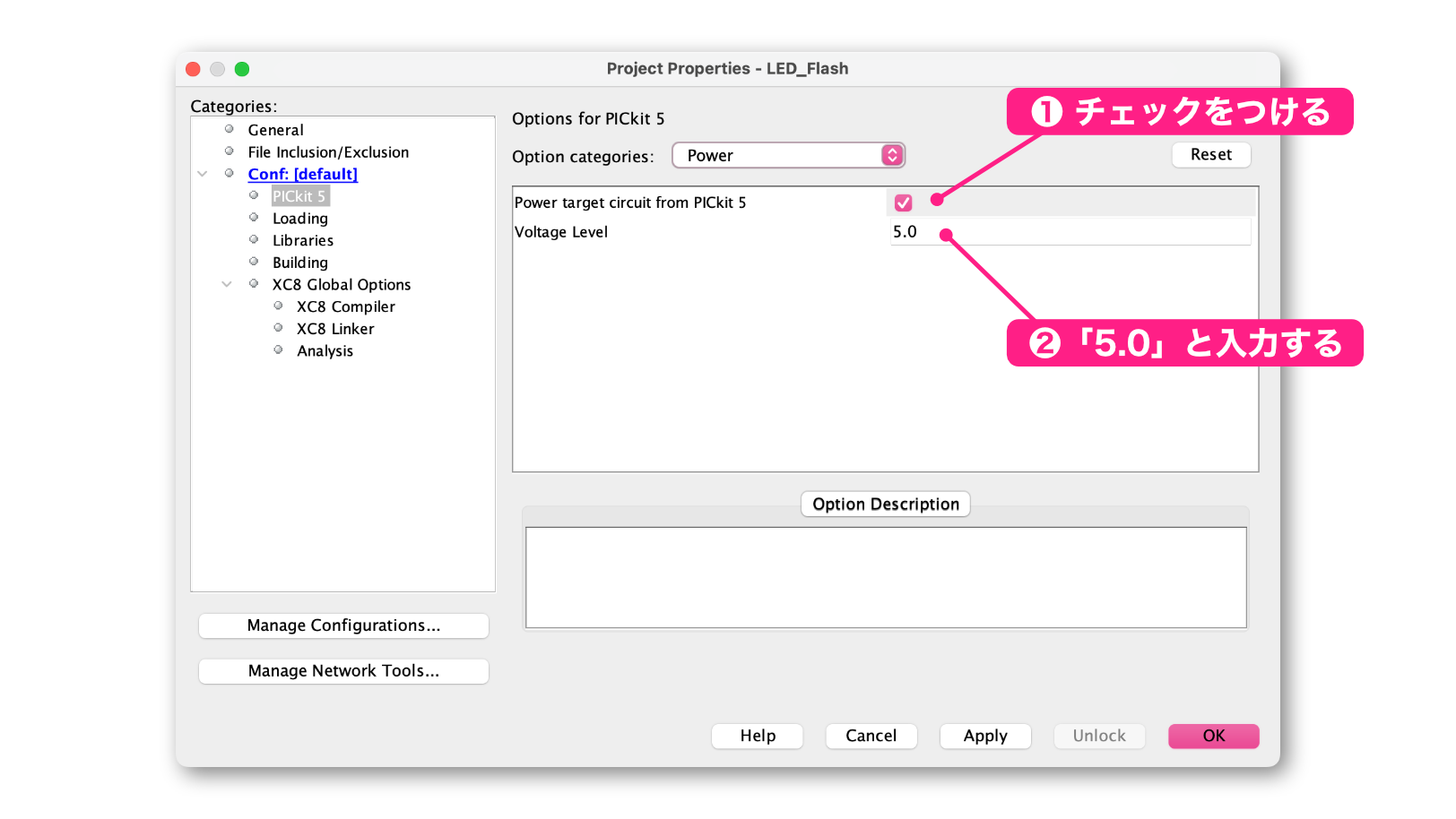1456x819 pixels.
Task: Click the Cancel button
Action: pyautogui.click(x=871, y=736)
